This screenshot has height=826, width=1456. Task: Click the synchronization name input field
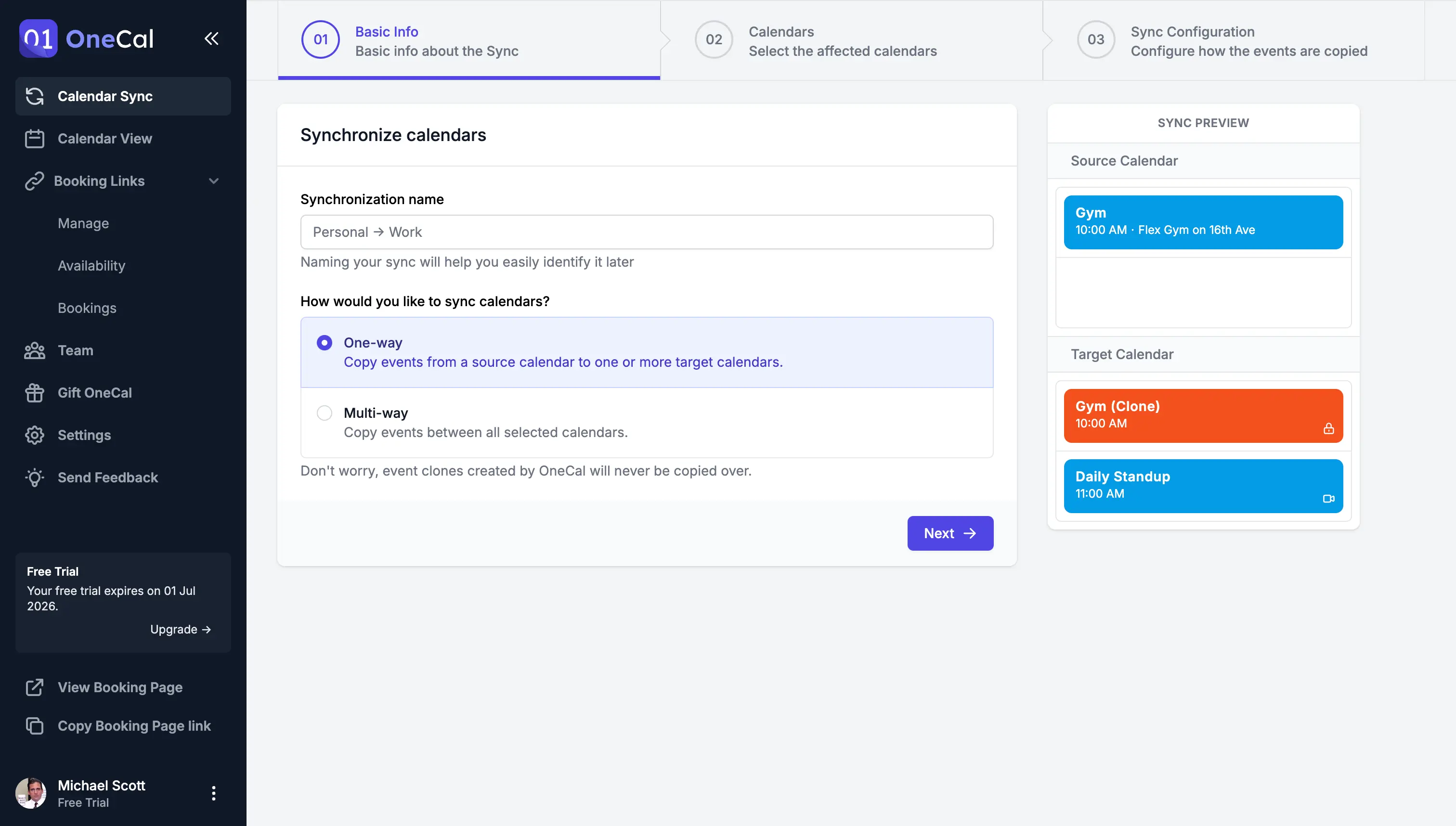(x=647, y=231)
